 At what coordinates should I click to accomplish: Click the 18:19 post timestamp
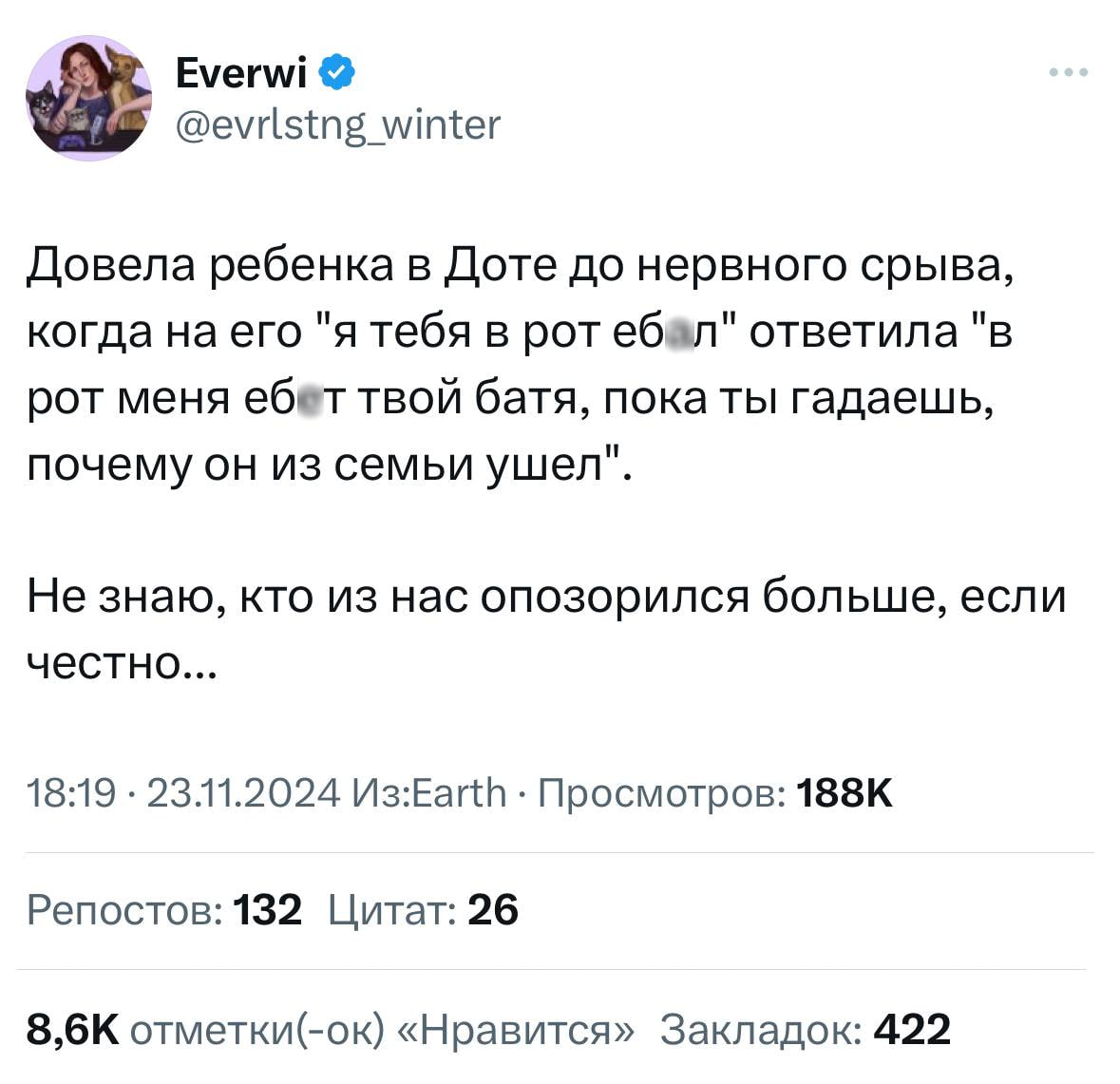(x=71, y=791)
